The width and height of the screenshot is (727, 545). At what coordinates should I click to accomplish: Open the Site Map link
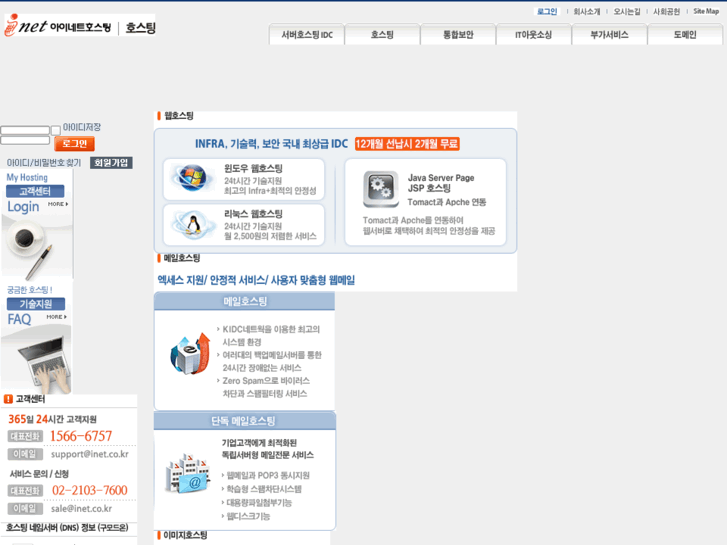point(706,12)
